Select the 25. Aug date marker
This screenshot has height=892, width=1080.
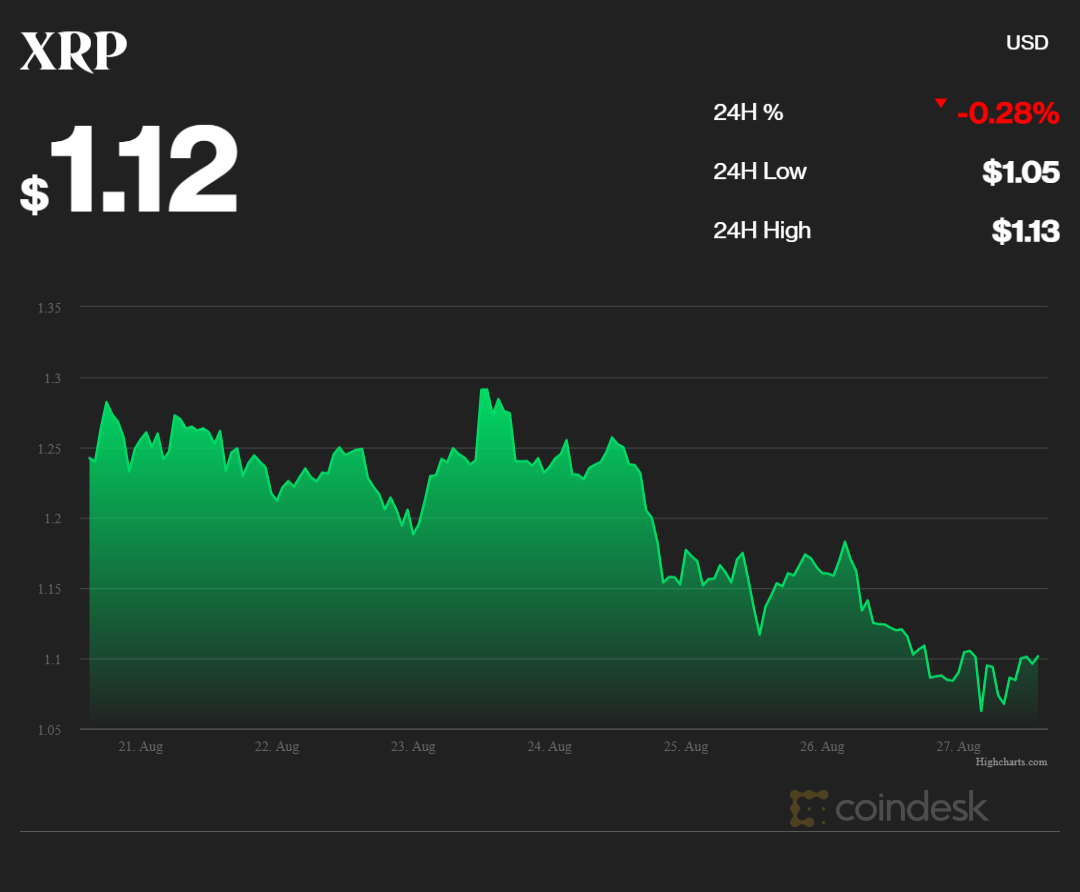685,747
